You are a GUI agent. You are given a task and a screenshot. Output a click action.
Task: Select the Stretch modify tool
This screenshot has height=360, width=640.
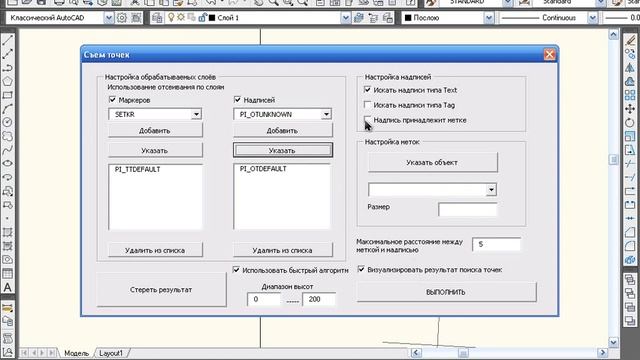tap(630, 150)
